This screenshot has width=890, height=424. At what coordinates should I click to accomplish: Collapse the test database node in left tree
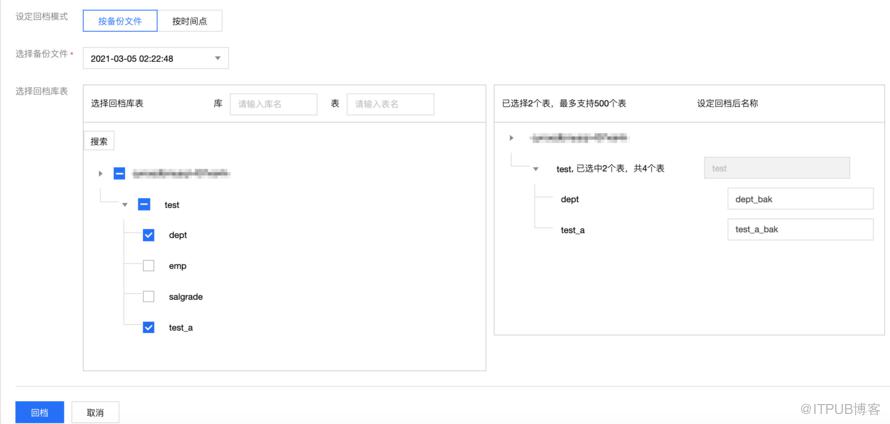[x=125, y=204]
